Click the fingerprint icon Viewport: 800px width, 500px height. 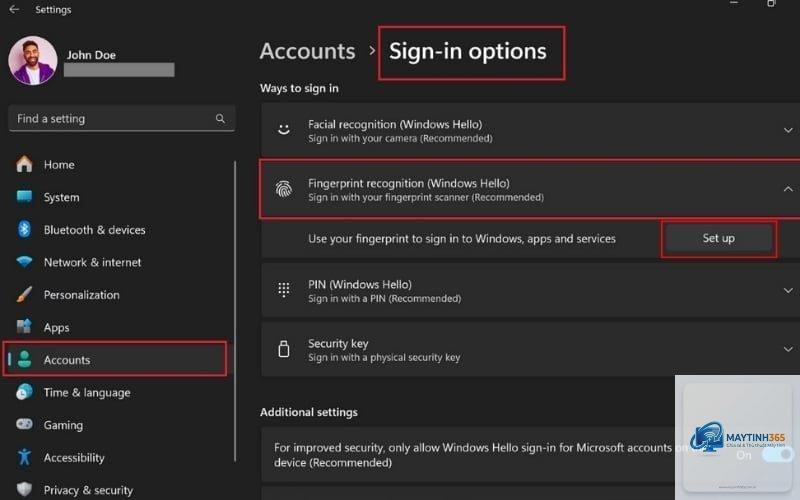point(284,189)
